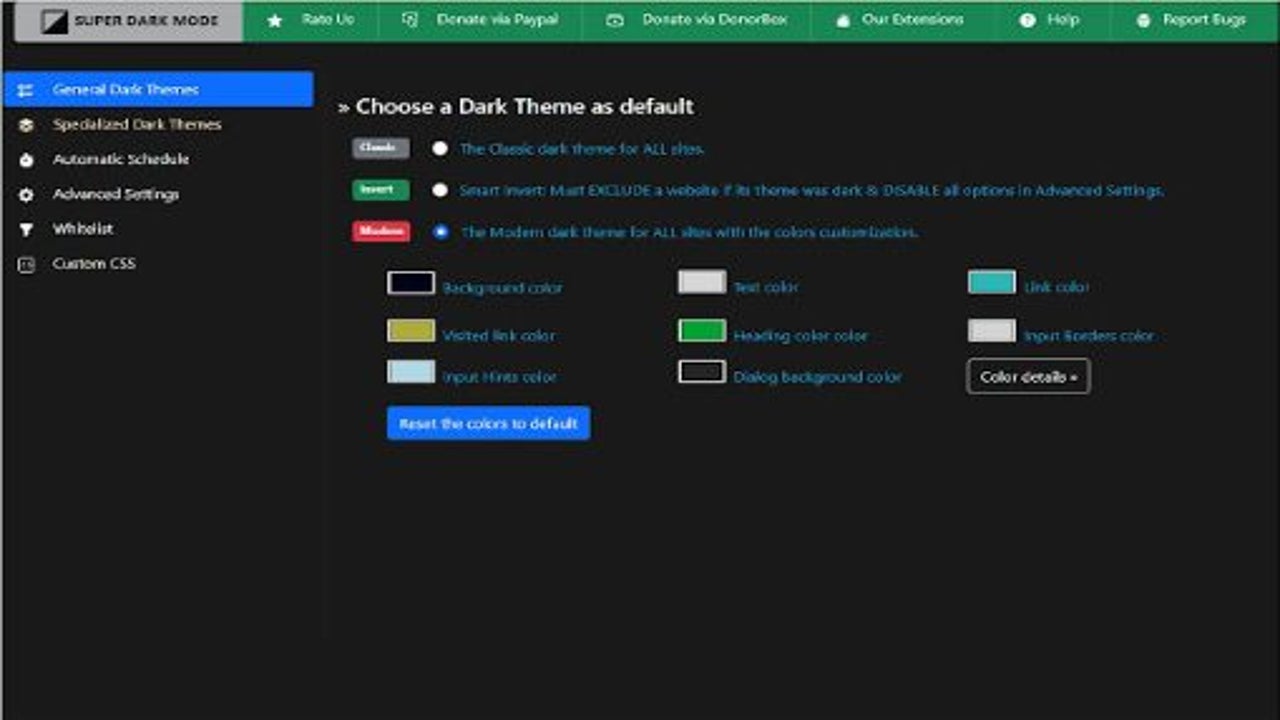Click the Choose a Dark Theme heading
This screenshot has width=1280, height=720.
coord(516,106)
